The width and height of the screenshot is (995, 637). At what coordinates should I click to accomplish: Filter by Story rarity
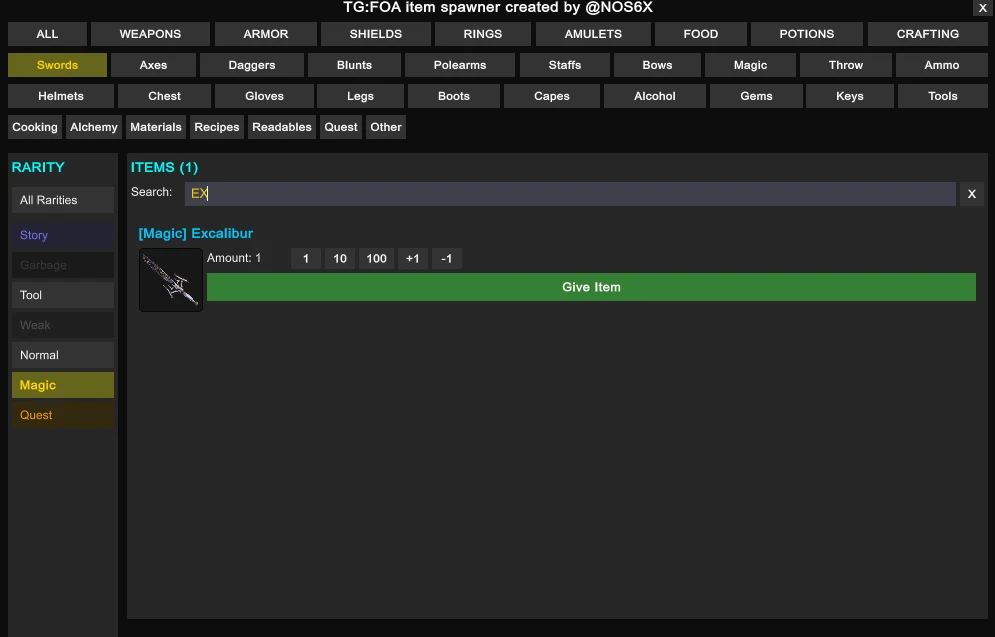tap(63, 235)
